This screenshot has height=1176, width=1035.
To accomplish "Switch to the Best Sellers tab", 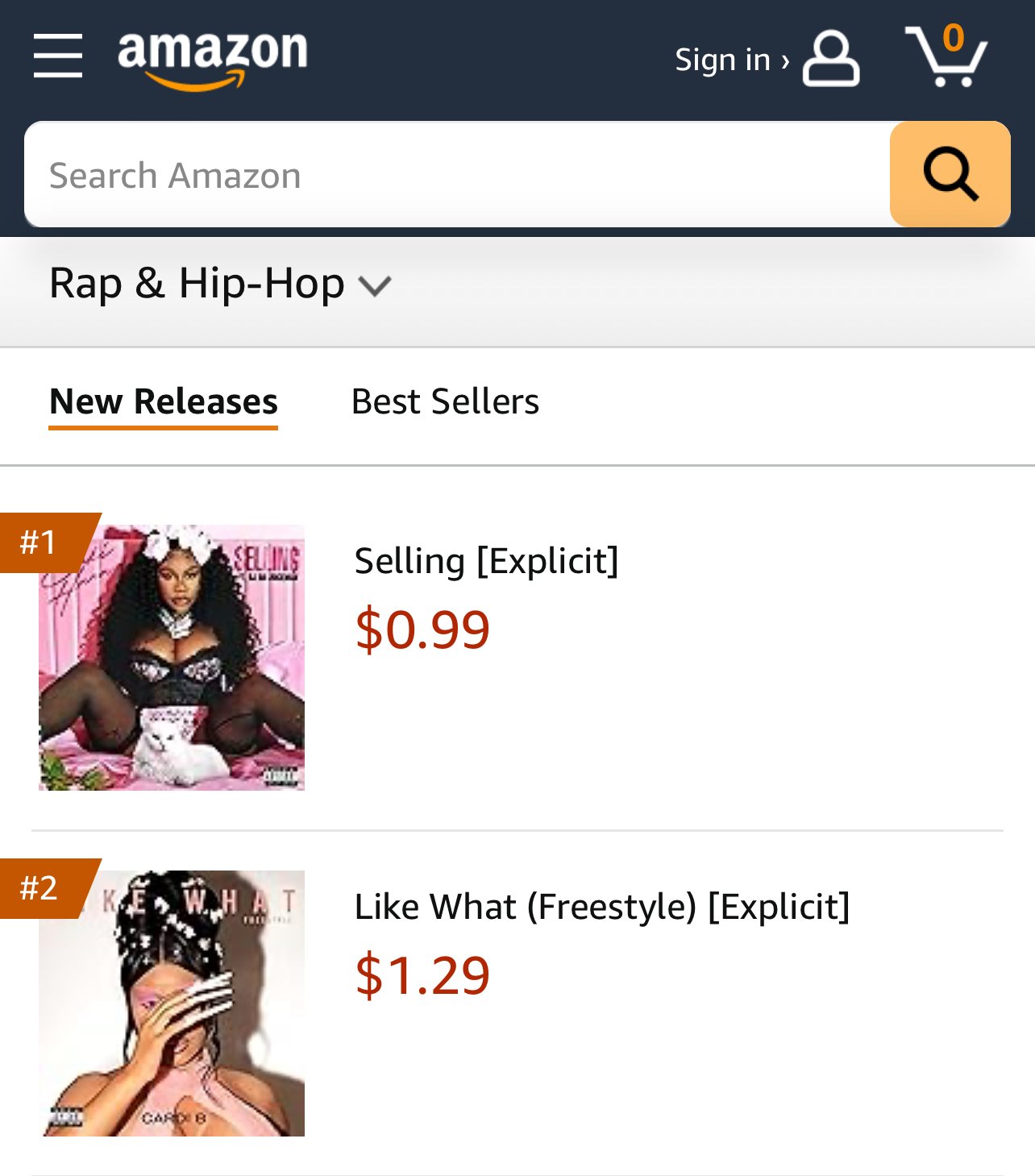I will point(445,401).
